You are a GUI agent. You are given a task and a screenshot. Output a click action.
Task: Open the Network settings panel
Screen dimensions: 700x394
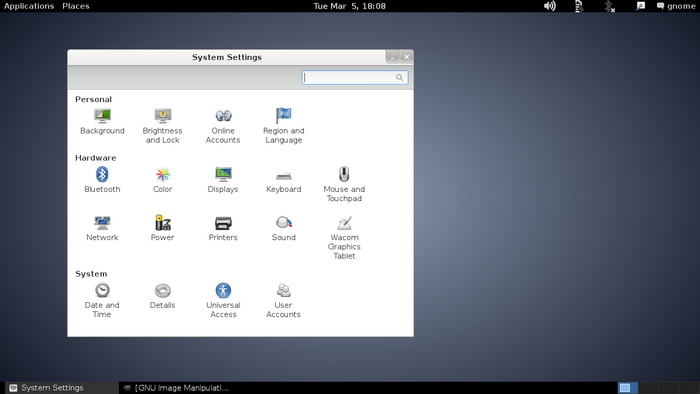click(x=102, y=228)
